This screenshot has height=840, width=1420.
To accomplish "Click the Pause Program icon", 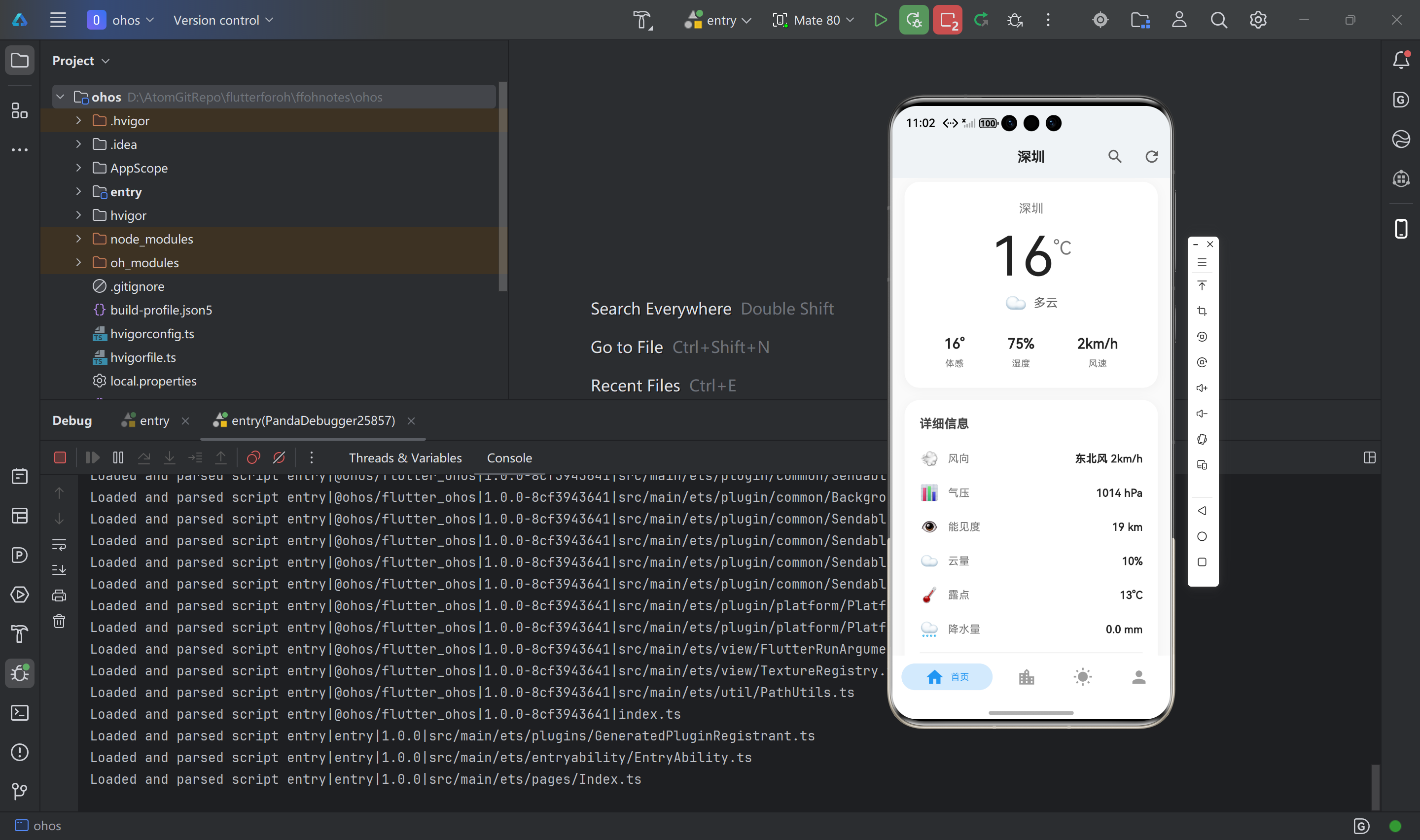I will pos(118,457).
